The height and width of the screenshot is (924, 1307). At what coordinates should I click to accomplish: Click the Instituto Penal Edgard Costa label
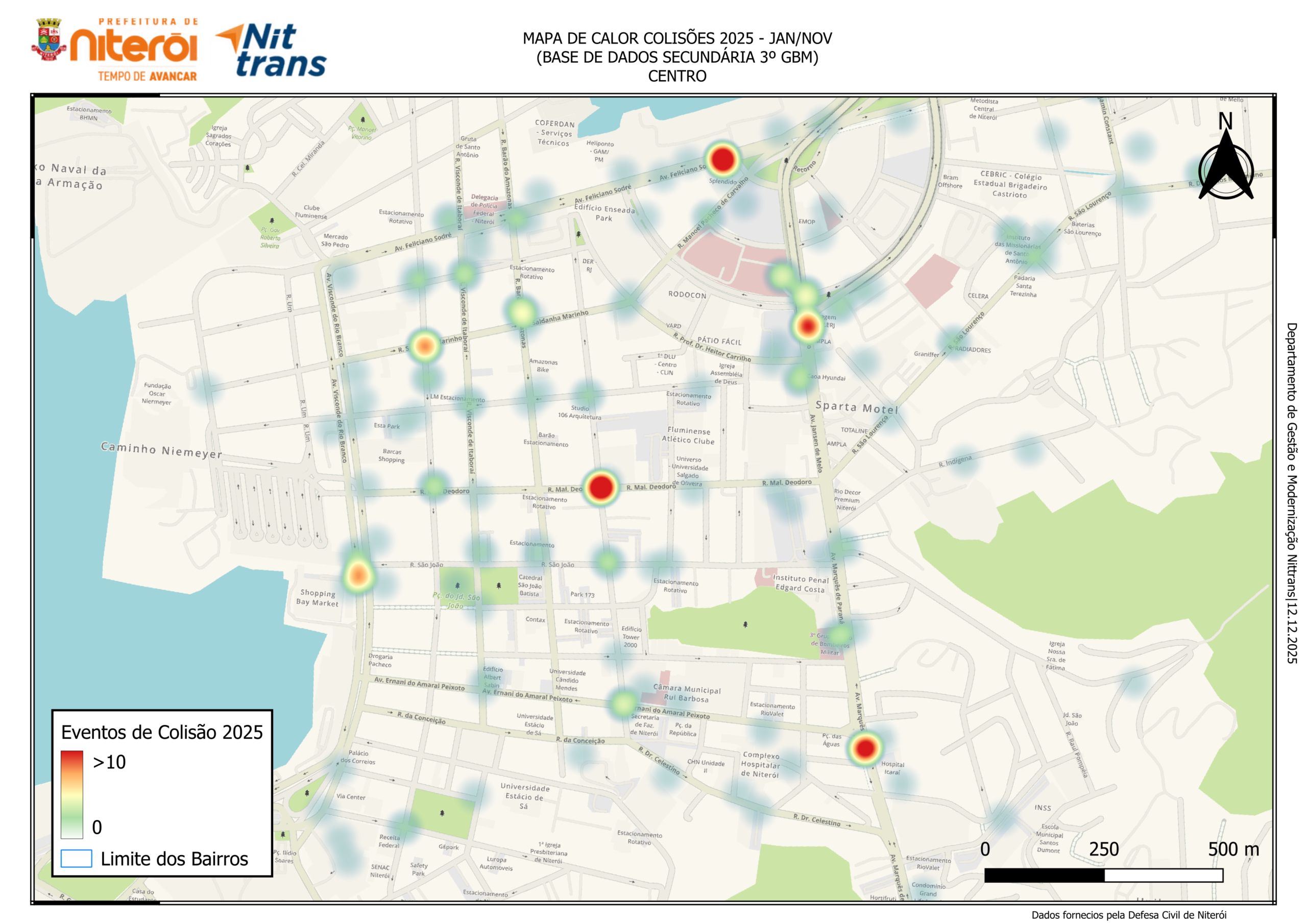pyautogui.click(x=801, y=583)
